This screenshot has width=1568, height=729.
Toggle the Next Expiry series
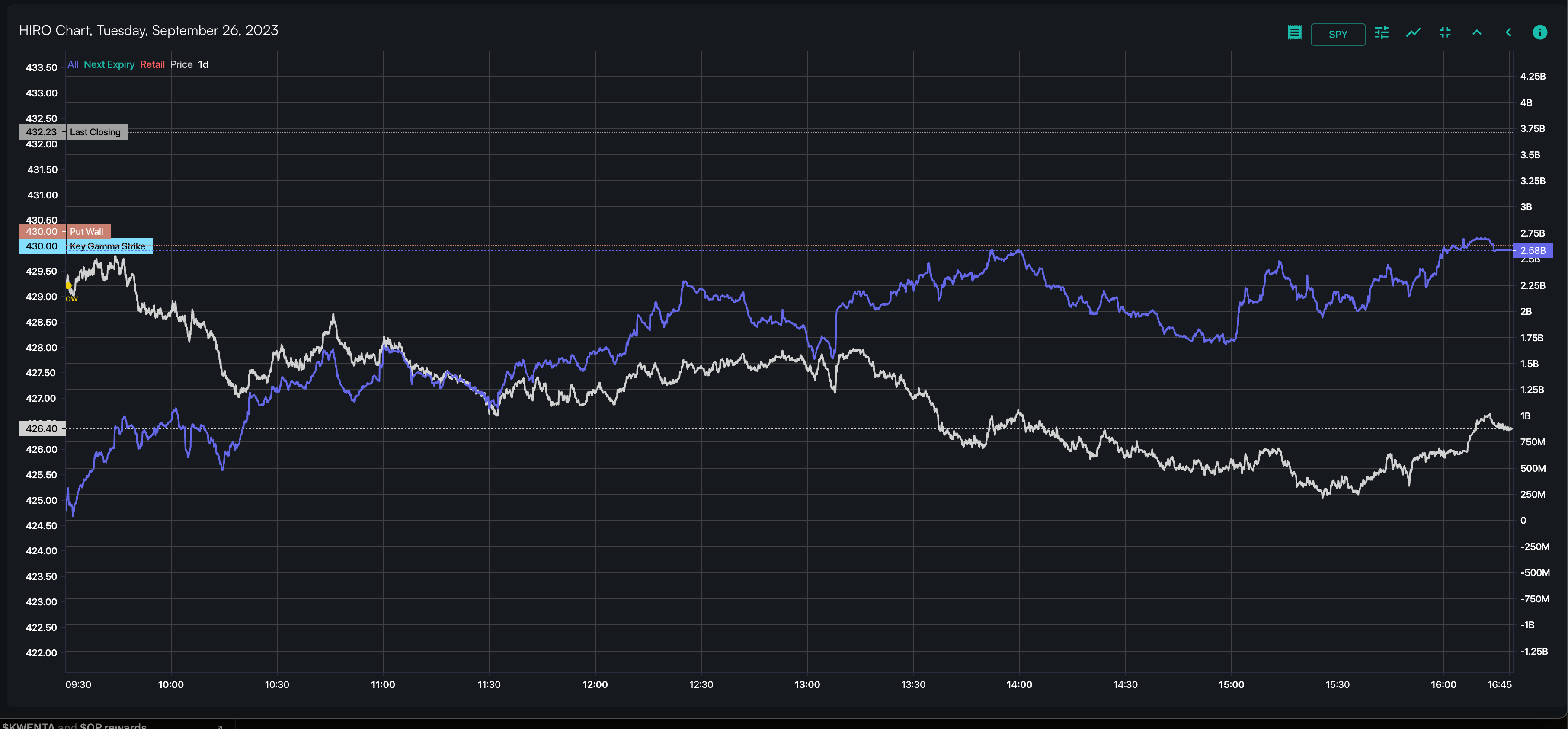pos(109,64)
